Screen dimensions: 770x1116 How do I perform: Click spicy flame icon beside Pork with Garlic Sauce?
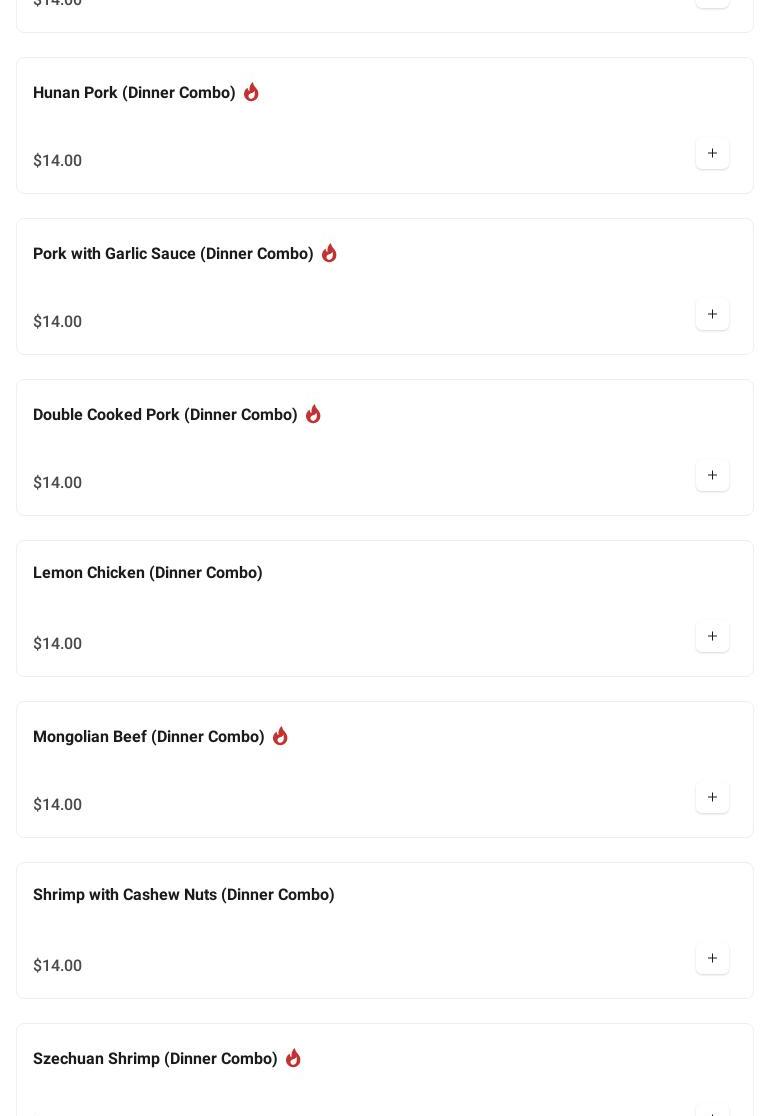(x=329, y=253)
